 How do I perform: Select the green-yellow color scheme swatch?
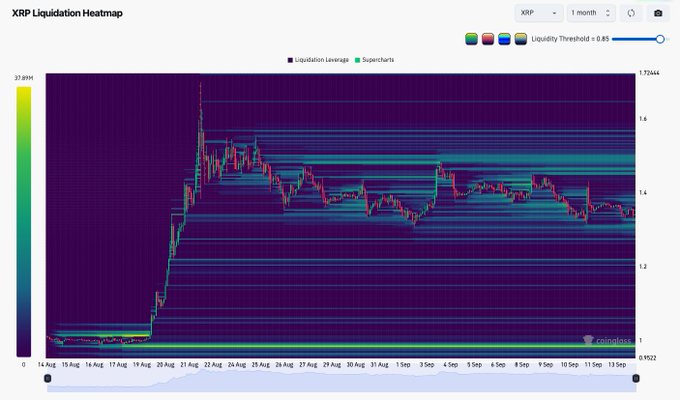[471, 39]
